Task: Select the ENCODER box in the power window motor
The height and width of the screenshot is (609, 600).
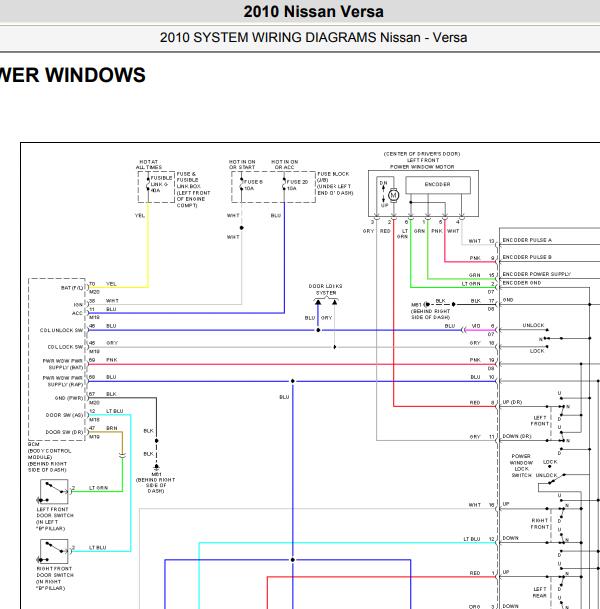Action: click(438, 185)
